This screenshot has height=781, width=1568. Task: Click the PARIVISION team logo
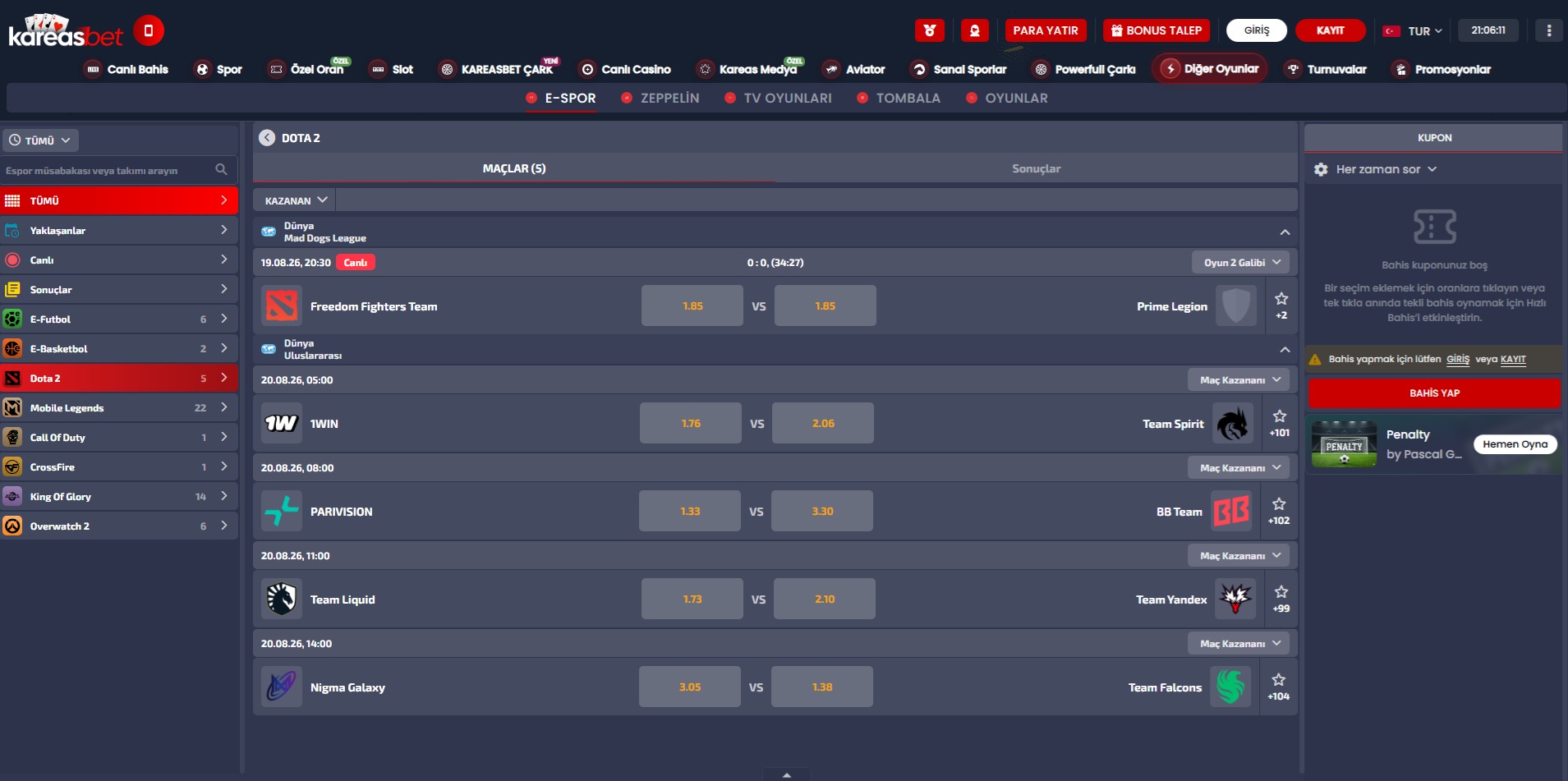[x=282, y=512]
